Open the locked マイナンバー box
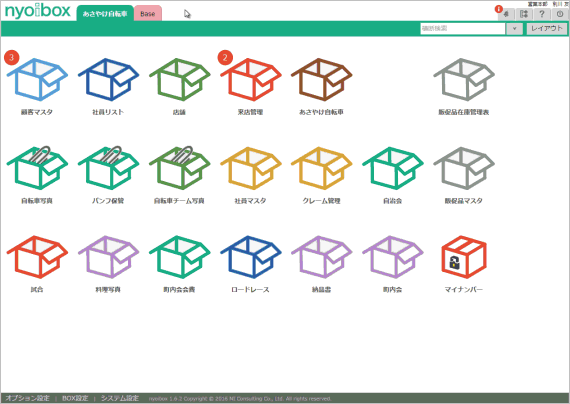The image size is (570, 404). pos(464,257)
